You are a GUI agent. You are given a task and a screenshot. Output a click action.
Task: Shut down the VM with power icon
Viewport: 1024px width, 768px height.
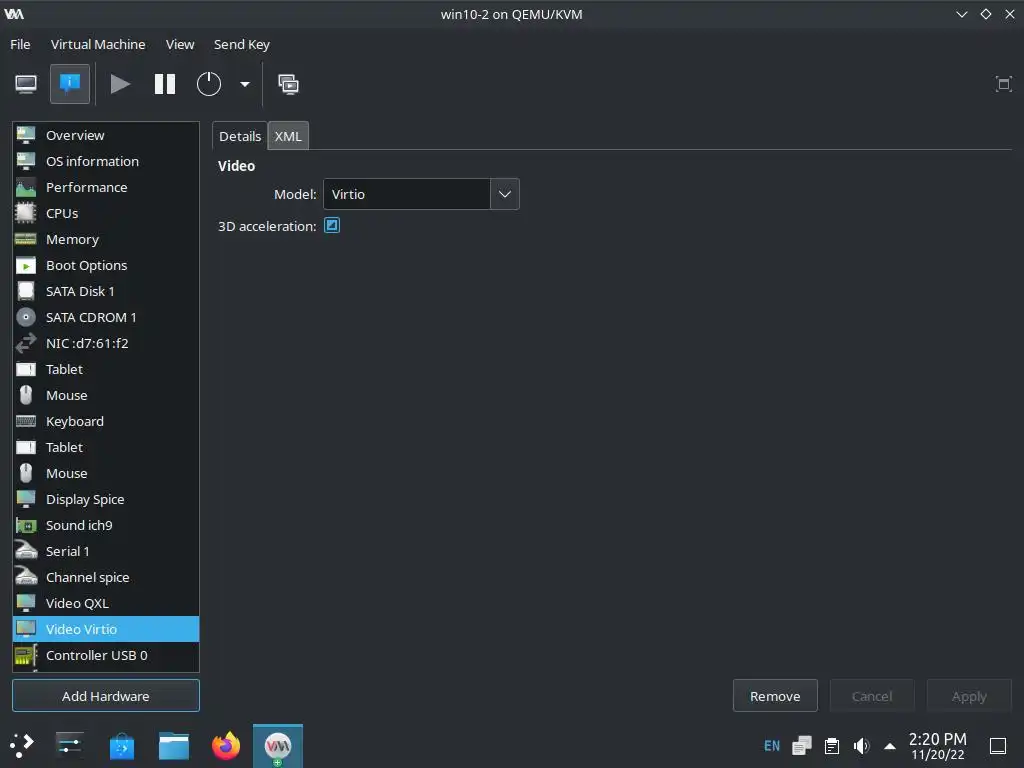(x=209, y=84)
